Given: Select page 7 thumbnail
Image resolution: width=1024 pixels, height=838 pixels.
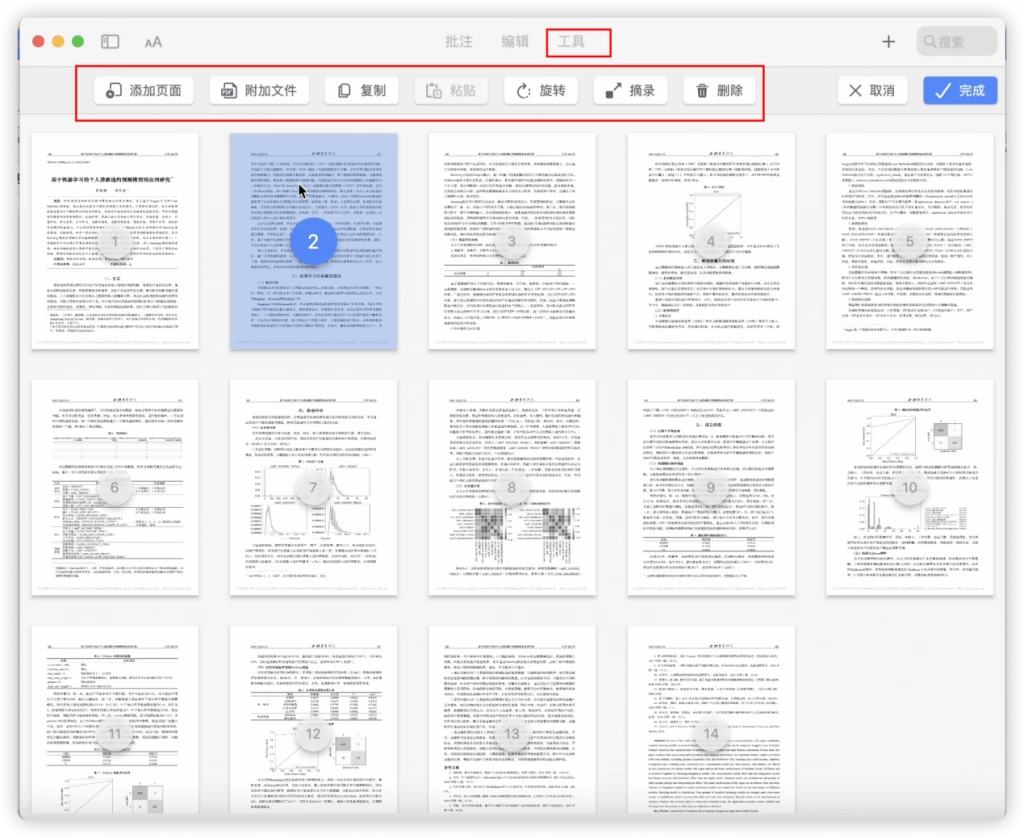Looking at the screenshot, I should [x=313, y=488].
